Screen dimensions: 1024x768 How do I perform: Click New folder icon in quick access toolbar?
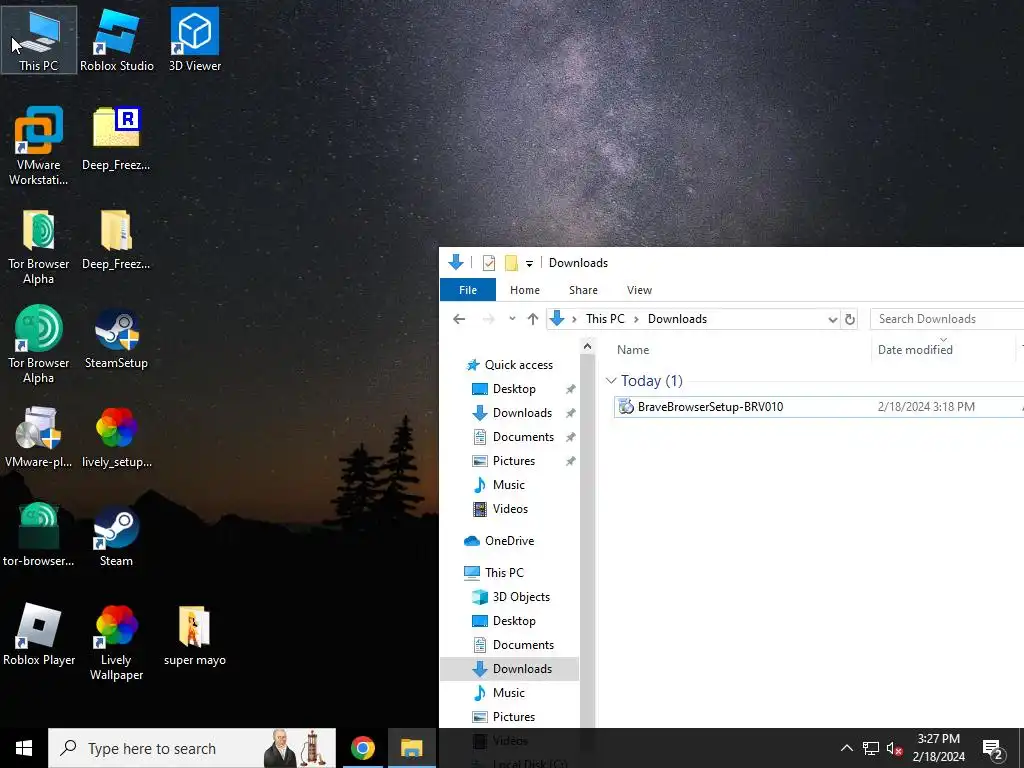coord(511,263)
